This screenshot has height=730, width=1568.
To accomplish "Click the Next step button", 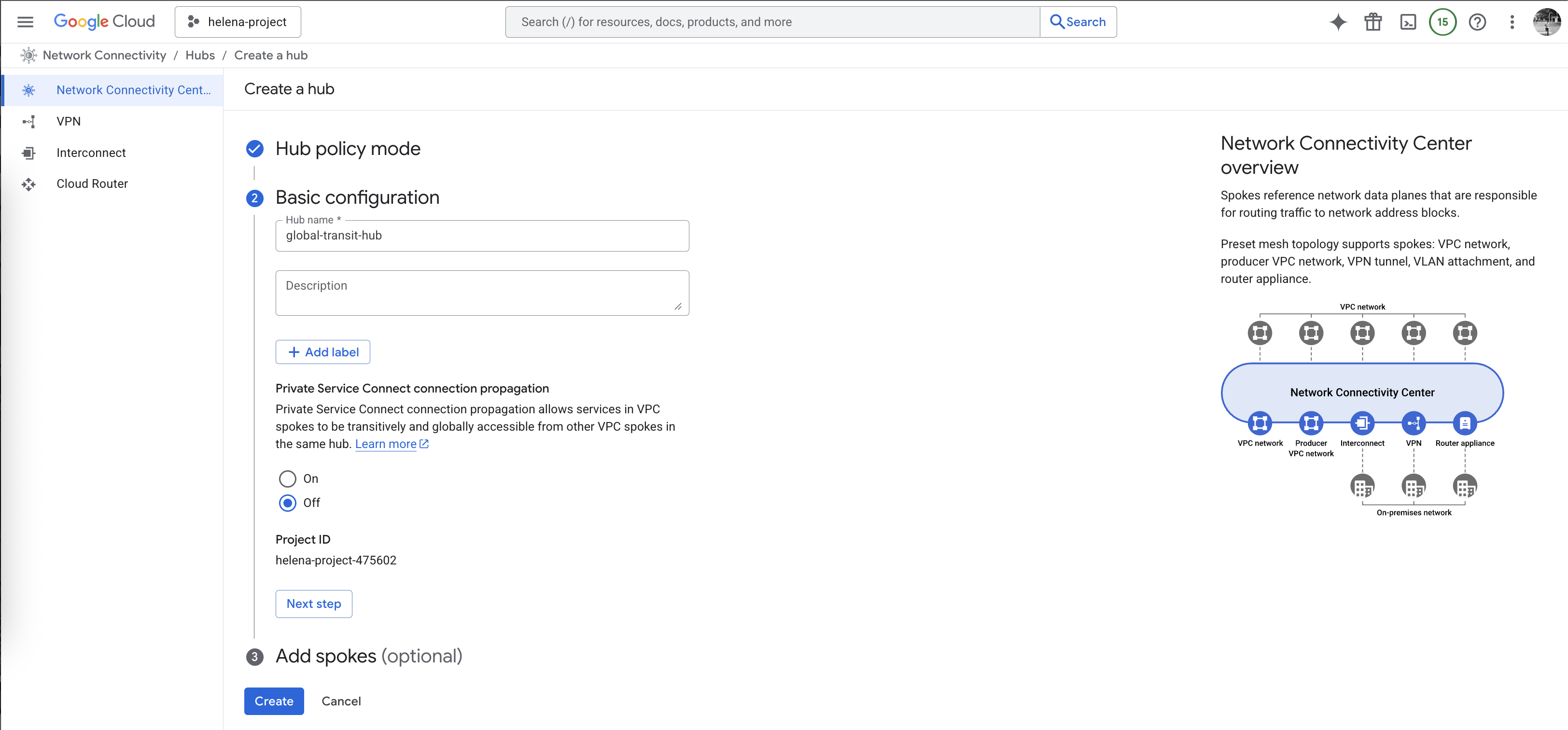I will point(313,604).
